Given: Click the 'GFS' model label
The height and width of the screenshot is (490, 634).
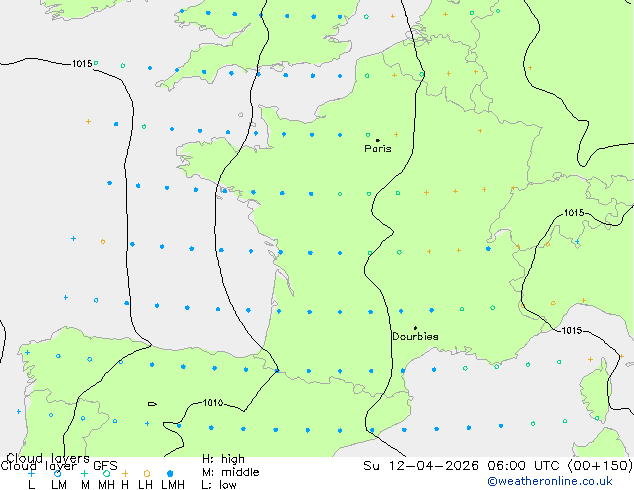Looking at the screenshot, I should [x=105, y=466].
